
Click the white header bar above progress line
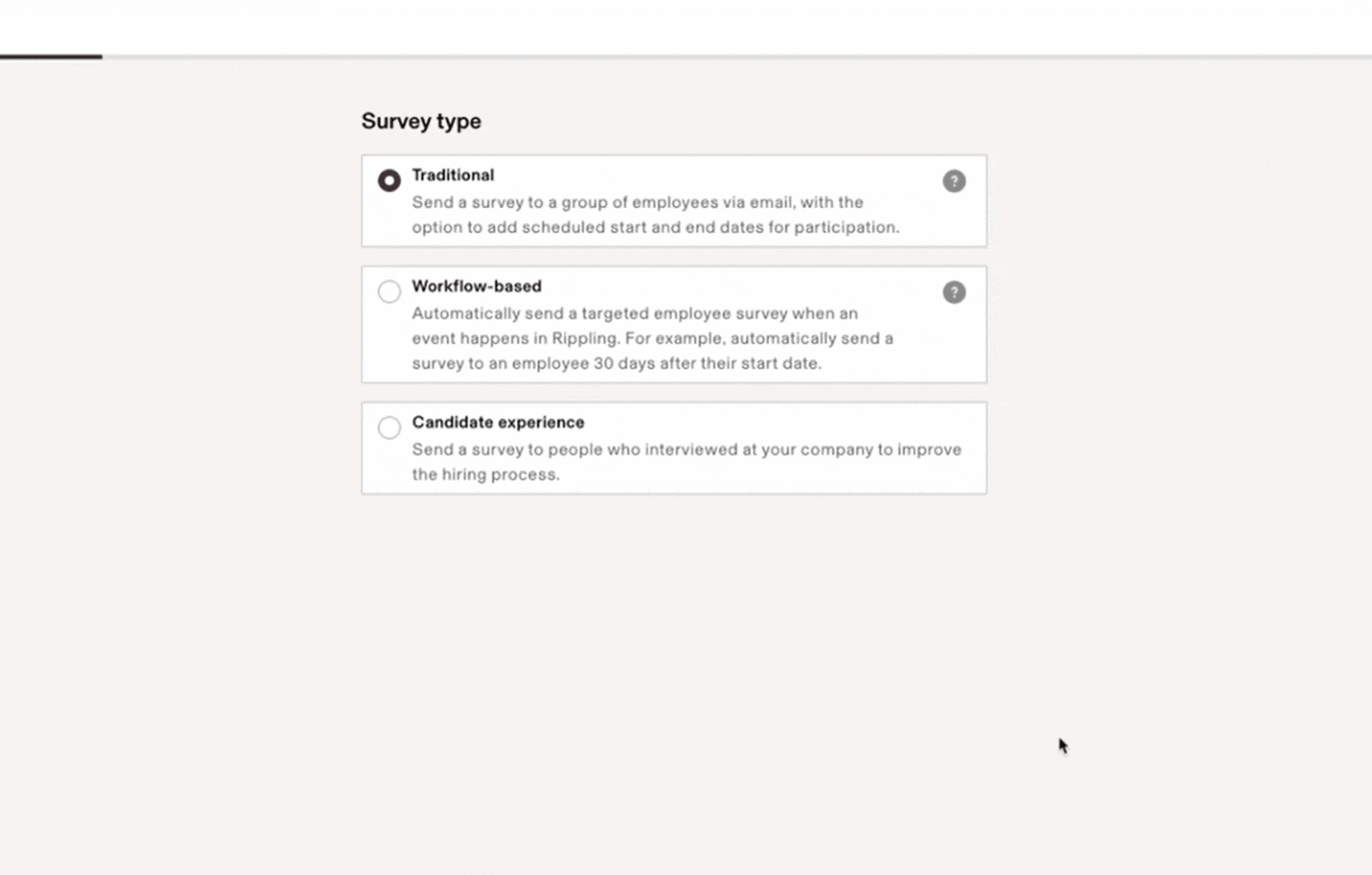(686, 27)
